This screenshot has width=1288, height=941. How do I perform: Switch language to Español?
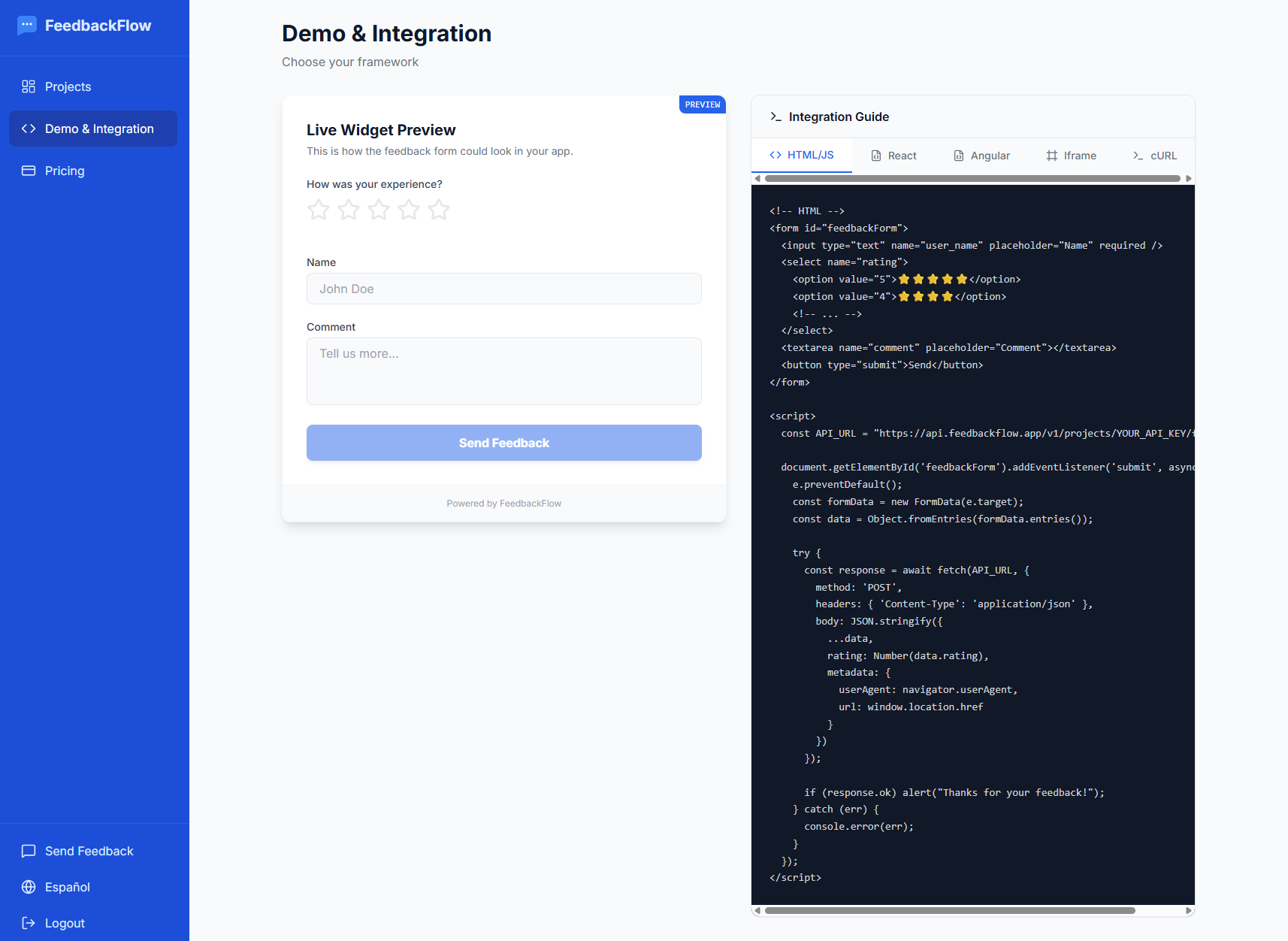click(x=93, y=887)
